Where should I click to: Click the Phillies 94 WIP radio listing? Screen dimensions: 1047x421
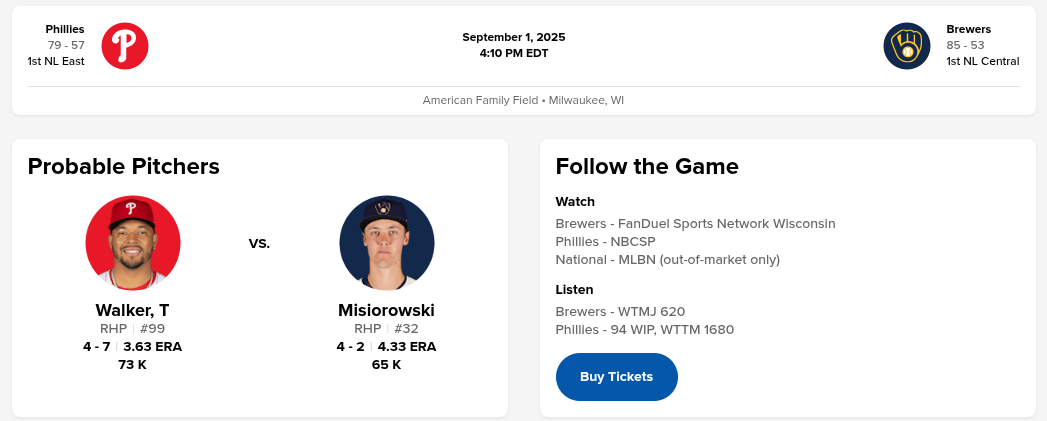pyautogui.click(x=644, y=329)
